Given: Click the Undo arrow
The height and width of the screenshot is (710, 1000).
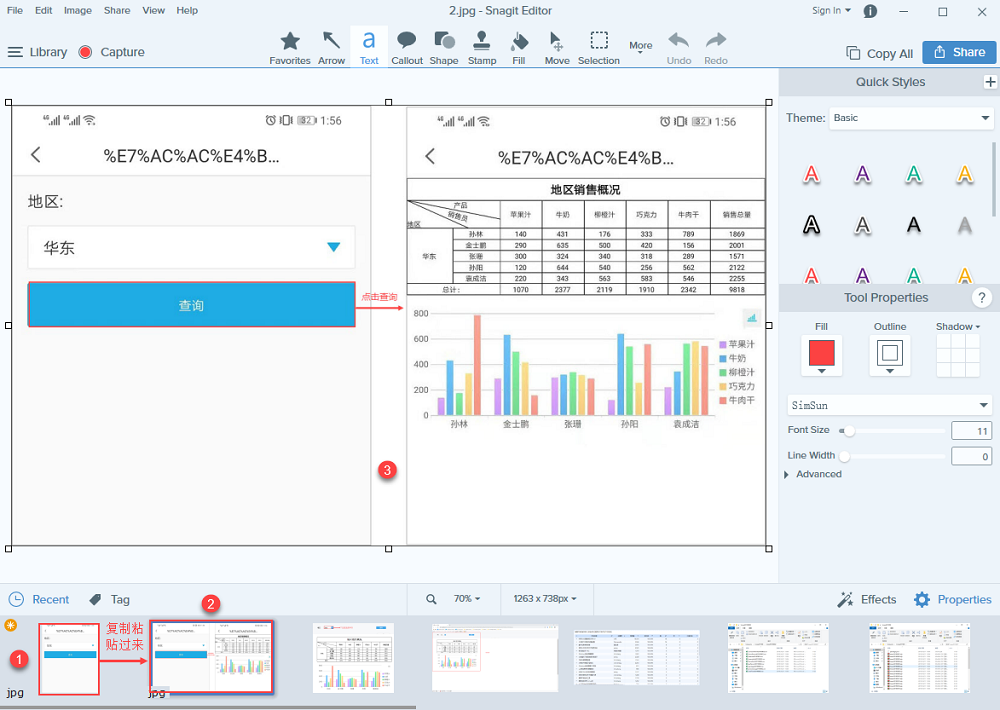Looking at the screenshot, I should click(x=679, y=48).
